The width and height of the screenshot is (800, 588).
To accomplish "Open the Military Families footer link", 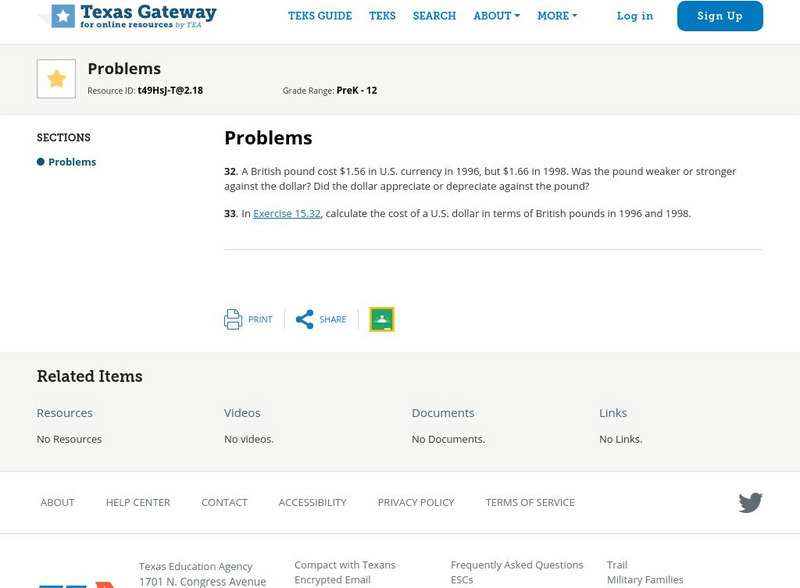I will coord(643,578).
